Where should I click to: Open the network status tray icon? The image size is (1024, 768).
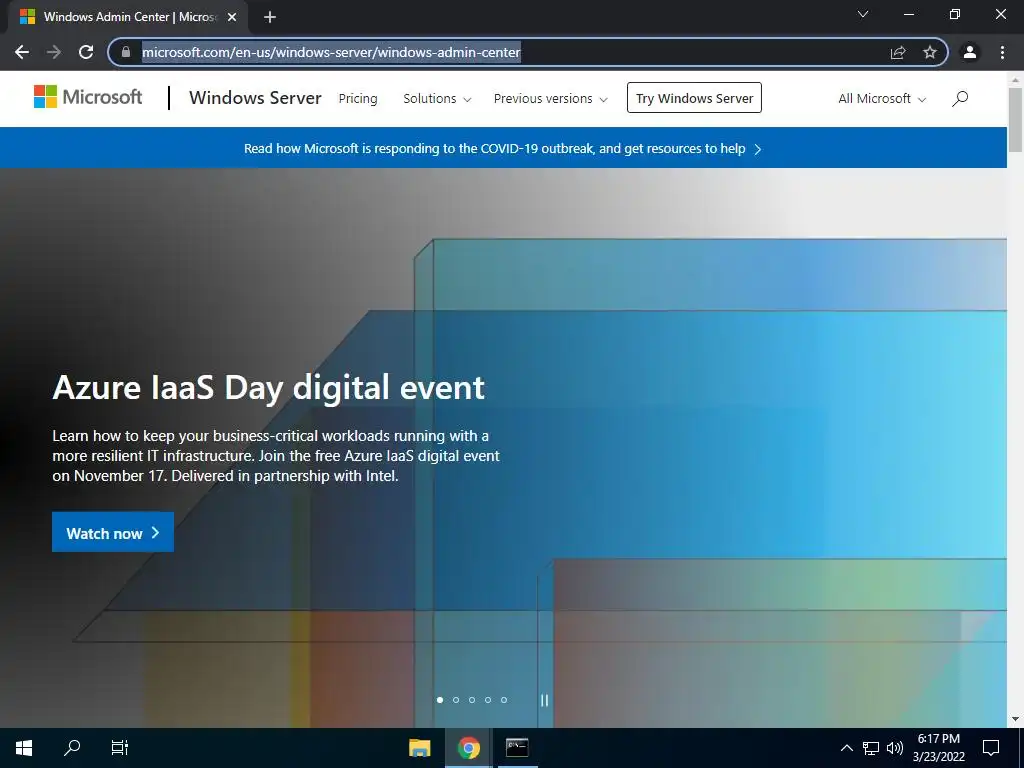tap(871, 748)
